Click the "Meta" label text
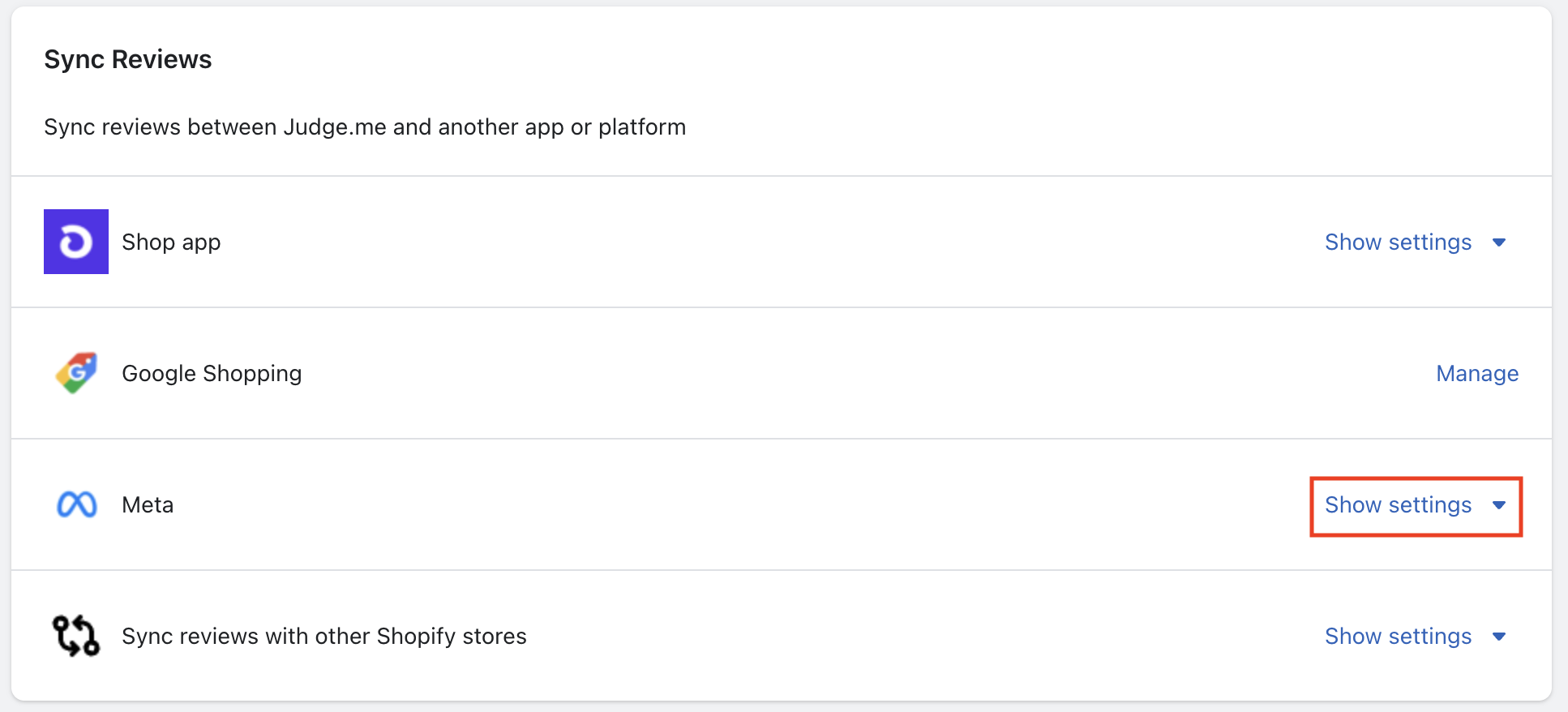This screenshot has height=712, width=1568. click(148, 505)
